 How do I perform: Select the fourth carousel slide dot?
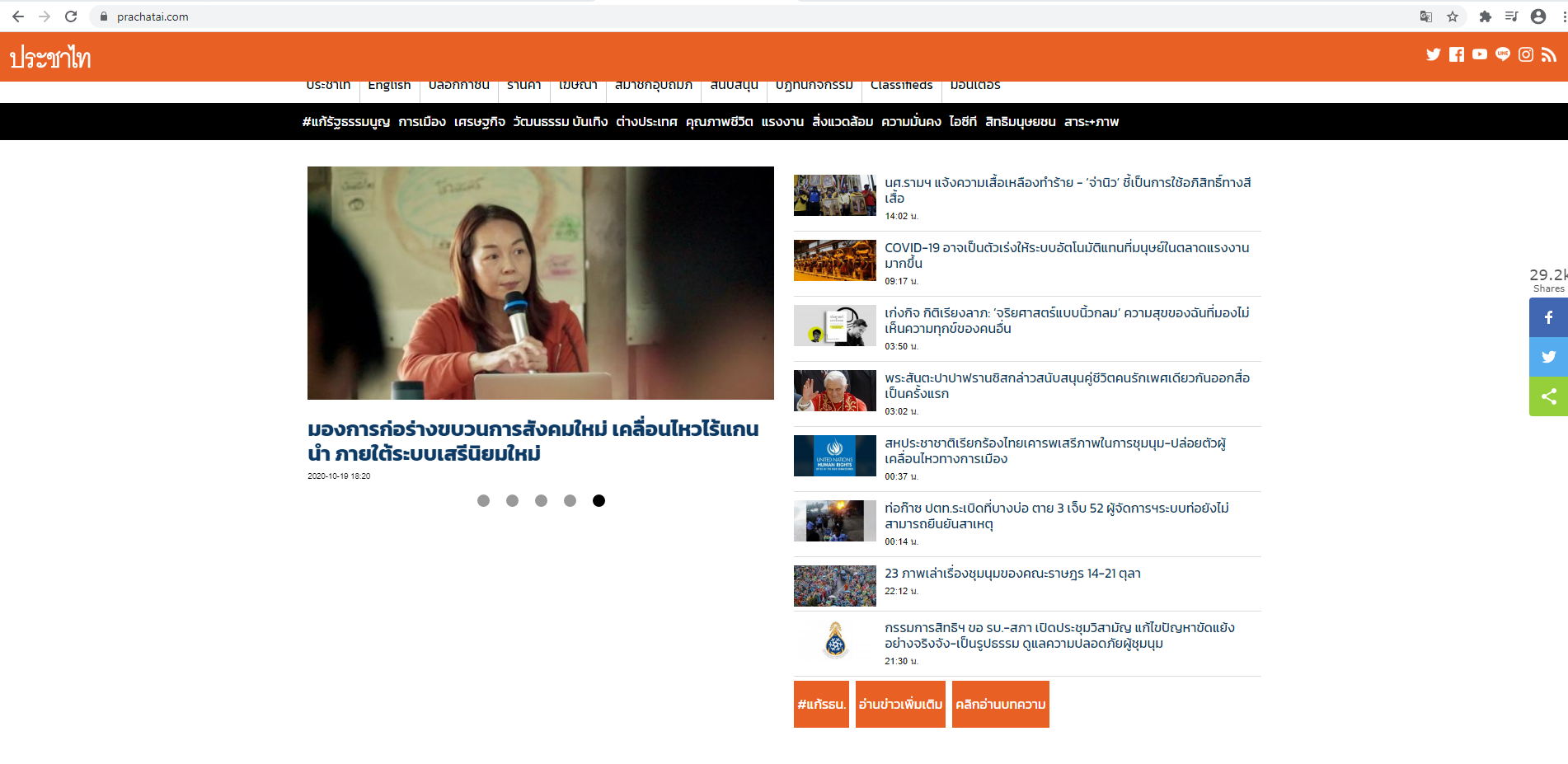click(x=570, y=500)
